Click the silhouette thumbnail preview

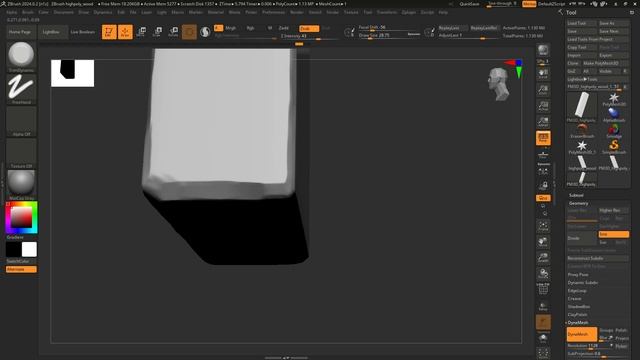pos(73,73)
